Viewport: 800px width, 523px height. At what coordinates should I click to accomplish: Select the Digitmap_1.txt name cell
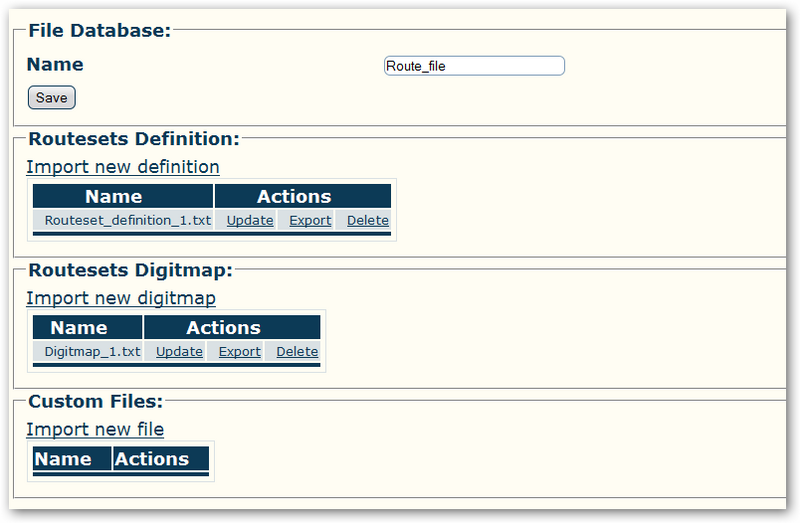click(x=88, y=352)
